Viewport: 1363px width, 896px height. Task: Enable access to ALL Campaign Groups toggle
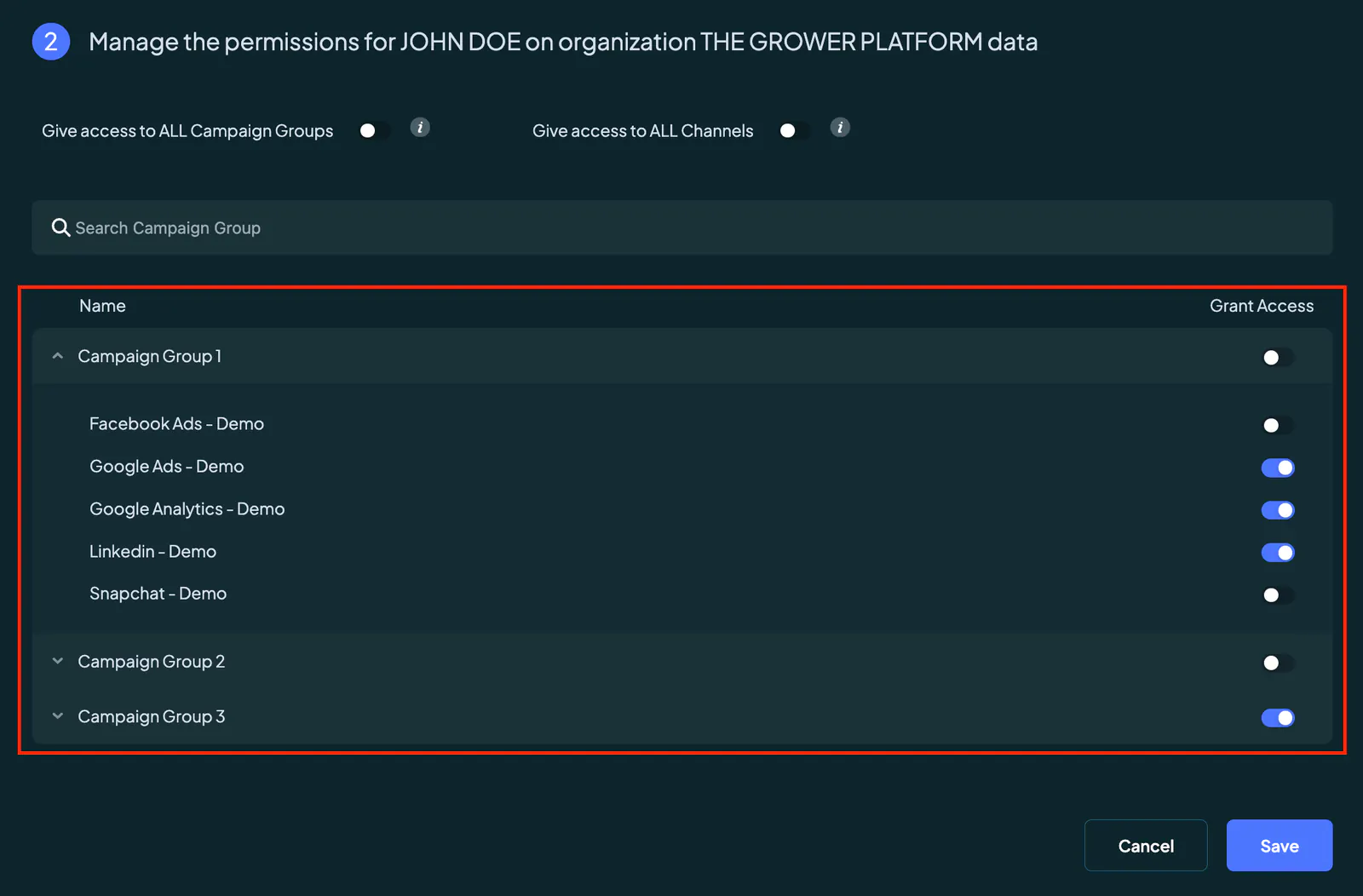click(374, 130)
